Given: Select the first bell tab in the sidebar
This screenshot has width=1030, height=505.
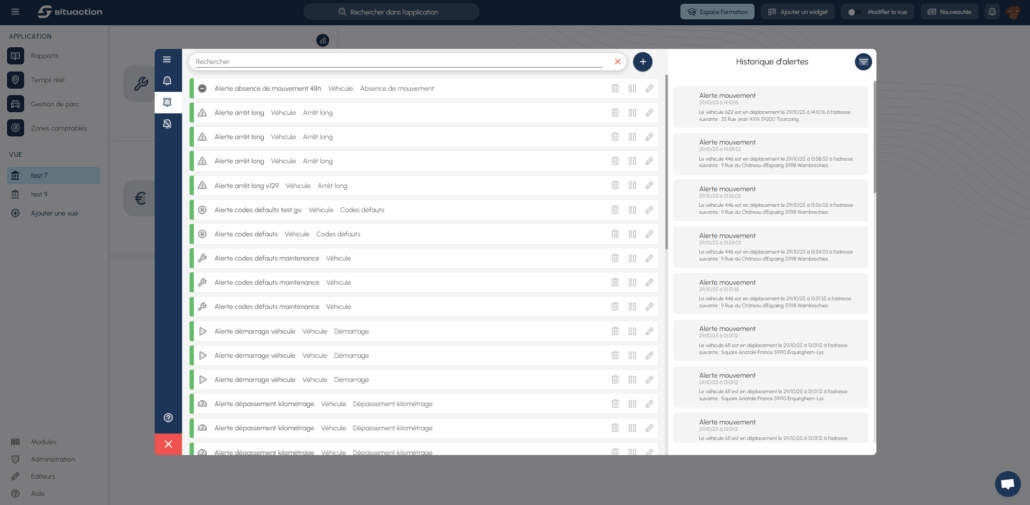Looking at the screenshot, I should coord(167,81).
